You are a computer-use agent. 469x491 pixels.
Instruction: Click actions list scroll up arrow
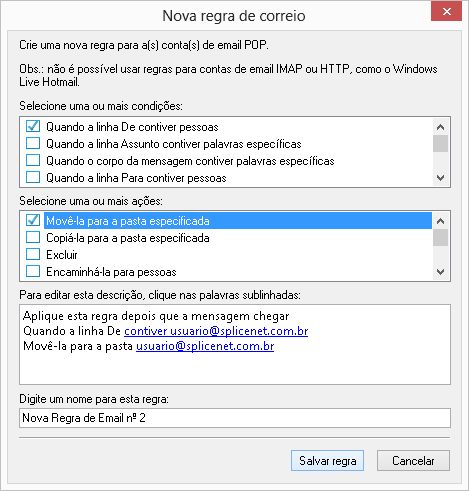click(x=440, y=221)
